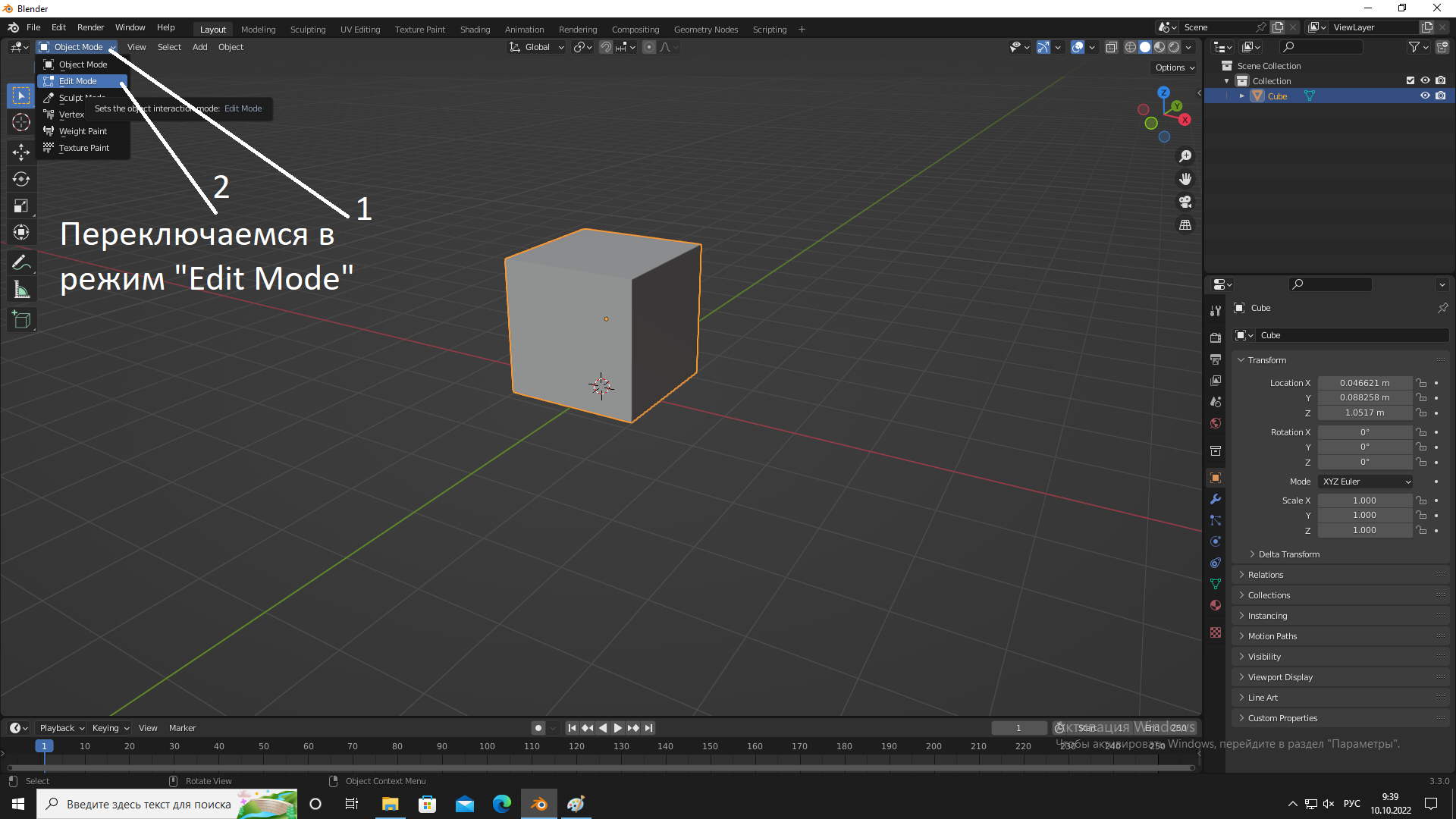1456x819 pixels.
Task: Activate the Transform tool
Action: pos(20,232)
